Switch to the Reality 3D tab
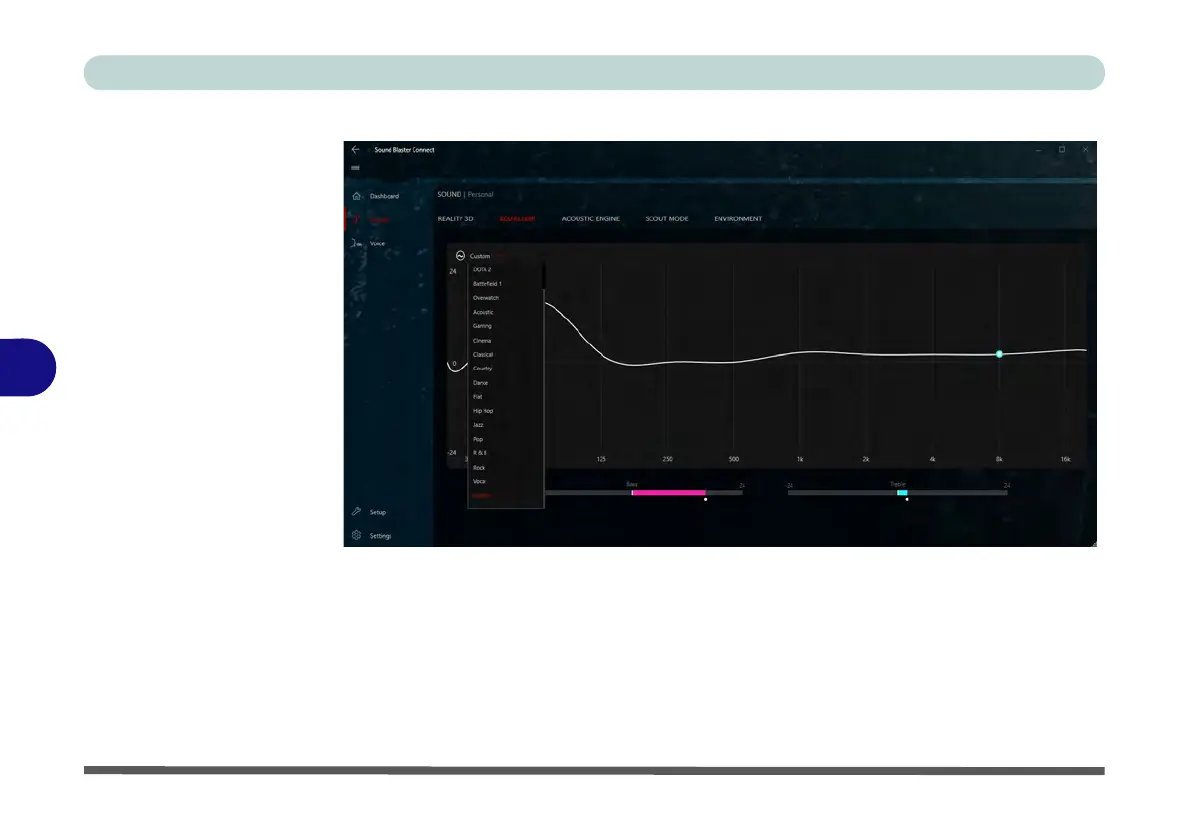The width and height of the screenshot is (1190, 838). pyautogui.click(x=455, y=219)
